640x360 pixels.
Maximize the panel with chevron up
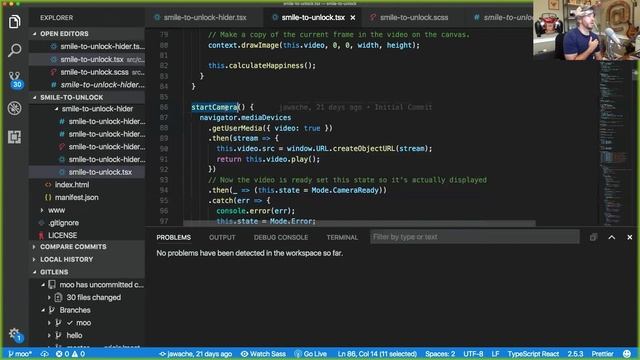coord(611,237)
